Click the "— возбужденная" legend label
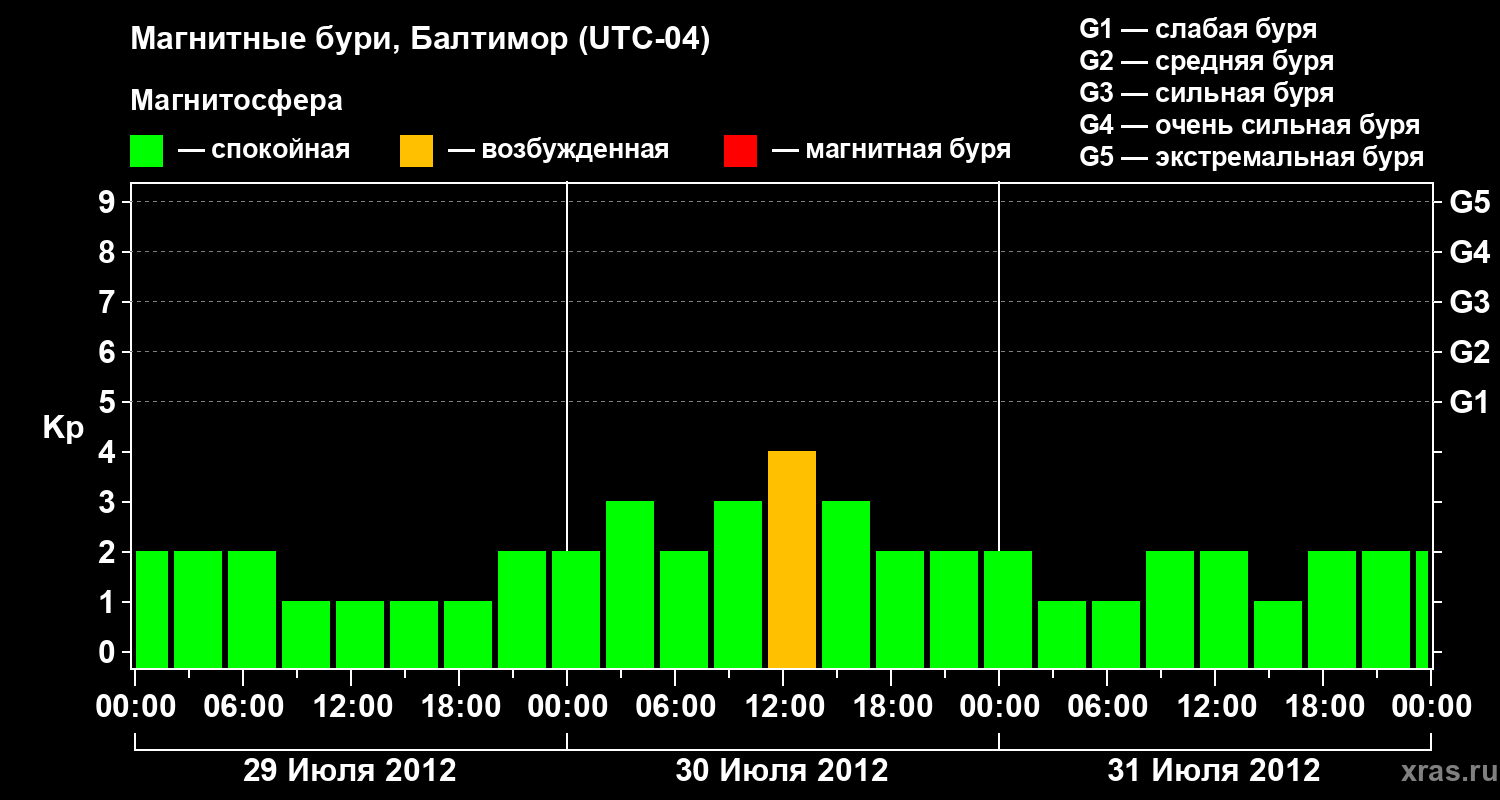The image size is (1500, 800). [x=558, y=151]
